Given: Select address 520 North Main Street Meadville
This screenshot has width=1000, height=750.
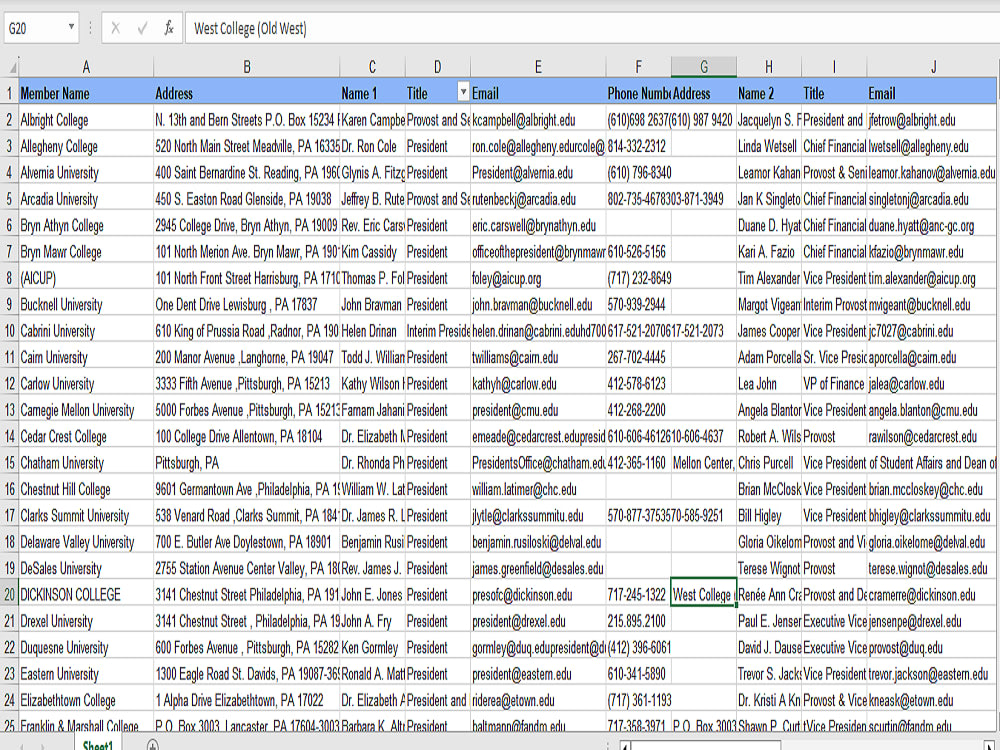Looking at the screenshot, I should 246,146.
